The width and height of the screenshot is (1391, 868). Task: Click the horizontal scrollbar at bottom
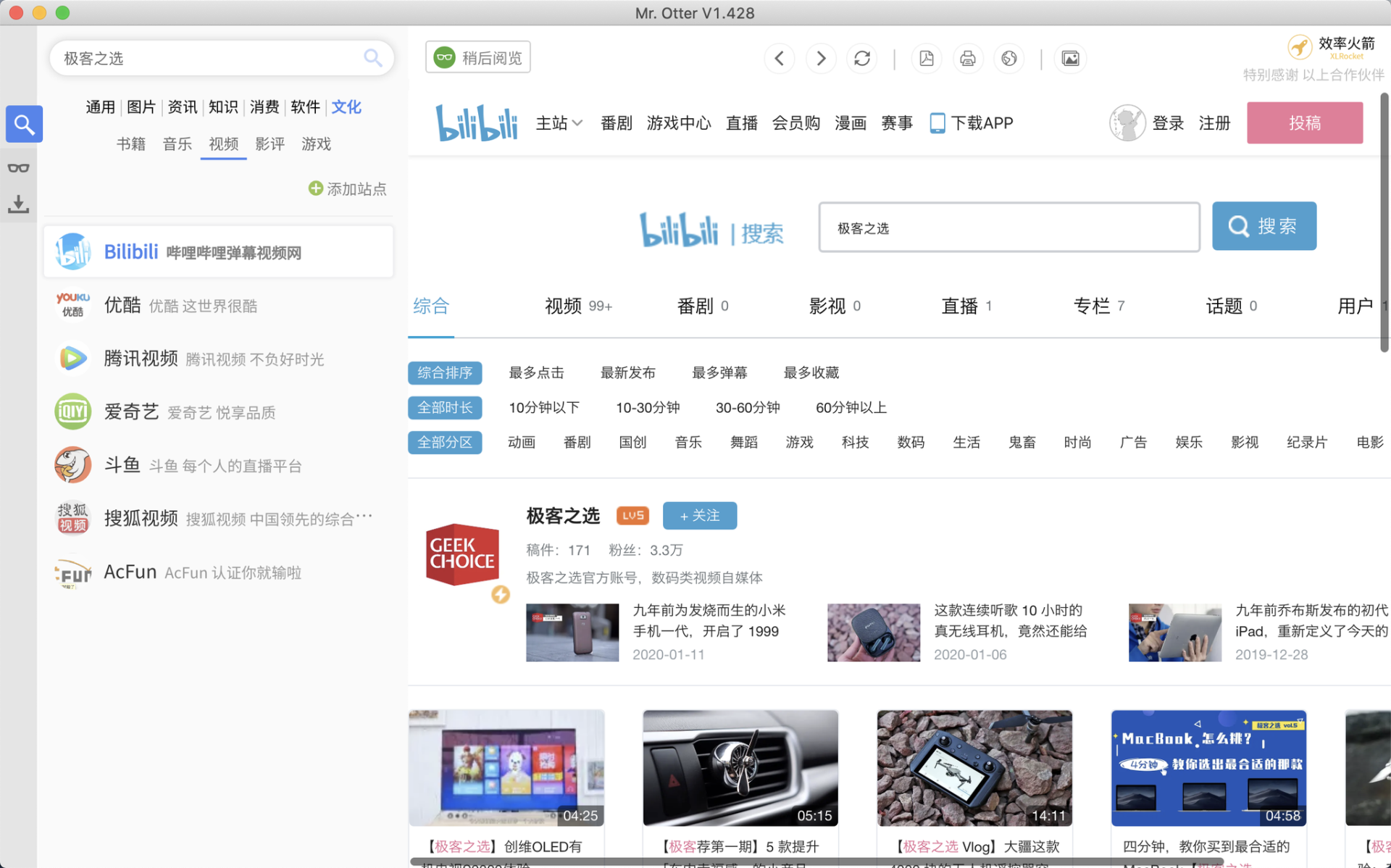click(x=816, y=861)
